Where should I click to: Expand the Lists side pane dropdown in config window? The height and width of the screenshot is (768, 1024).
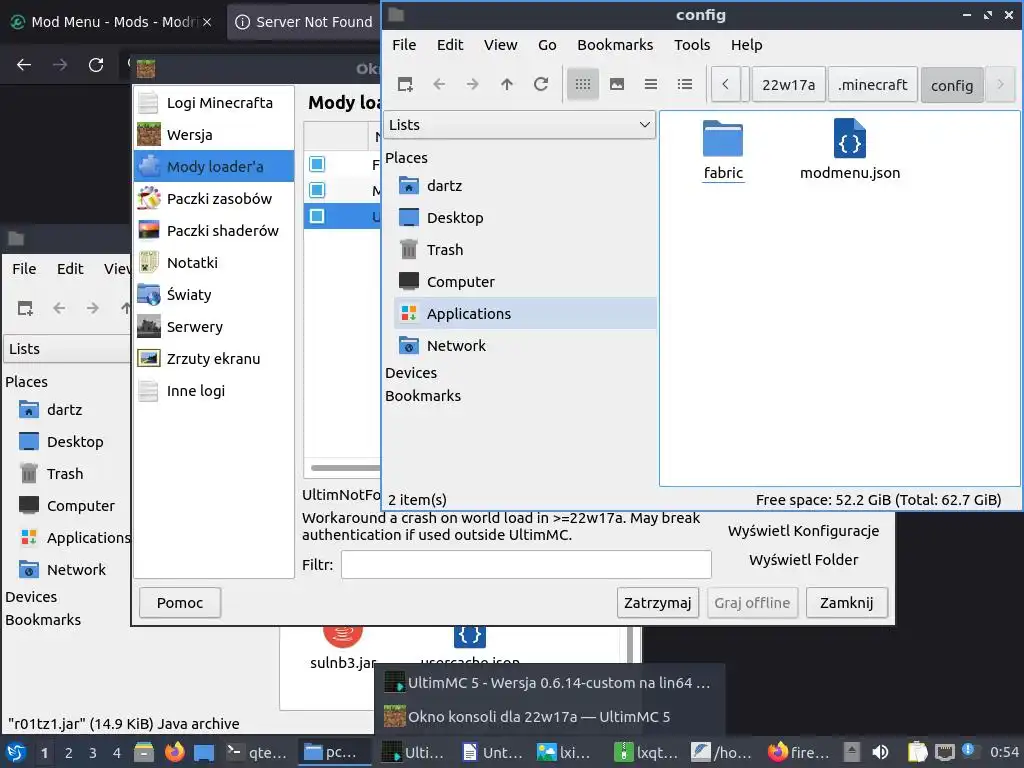click(519, 125)
